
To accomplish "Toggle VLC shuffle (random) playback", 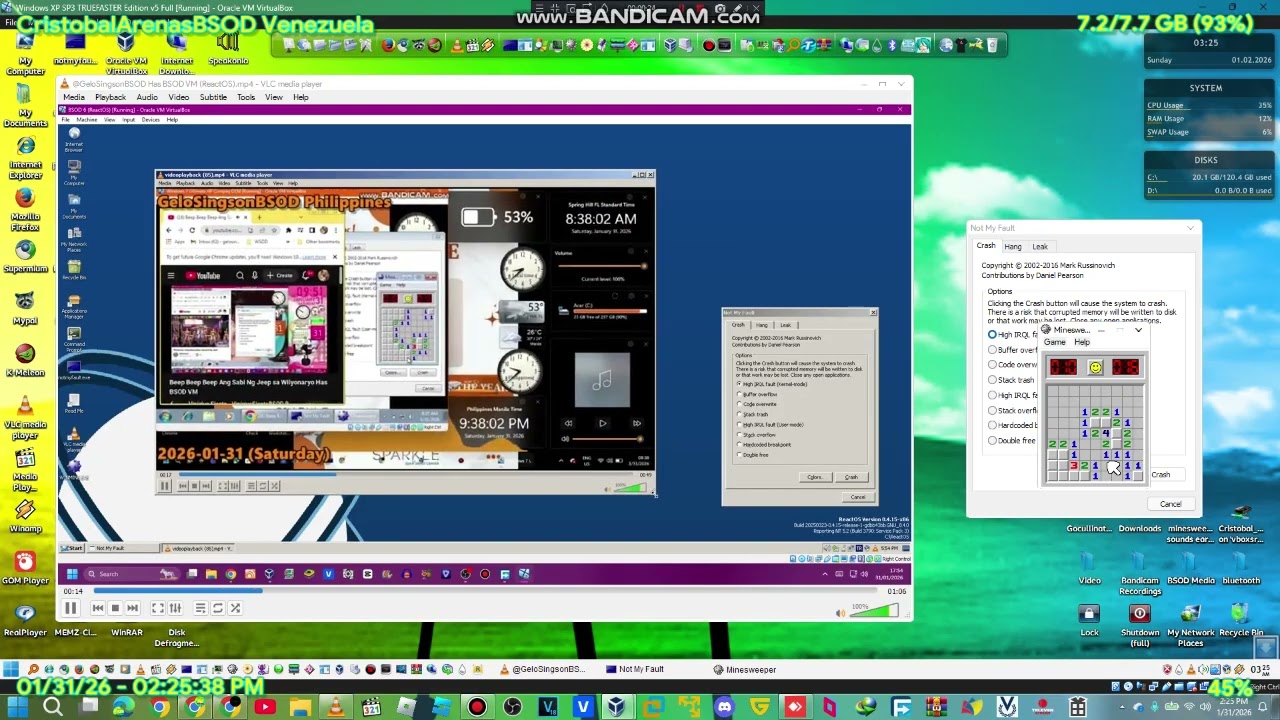I will (235, 608).
